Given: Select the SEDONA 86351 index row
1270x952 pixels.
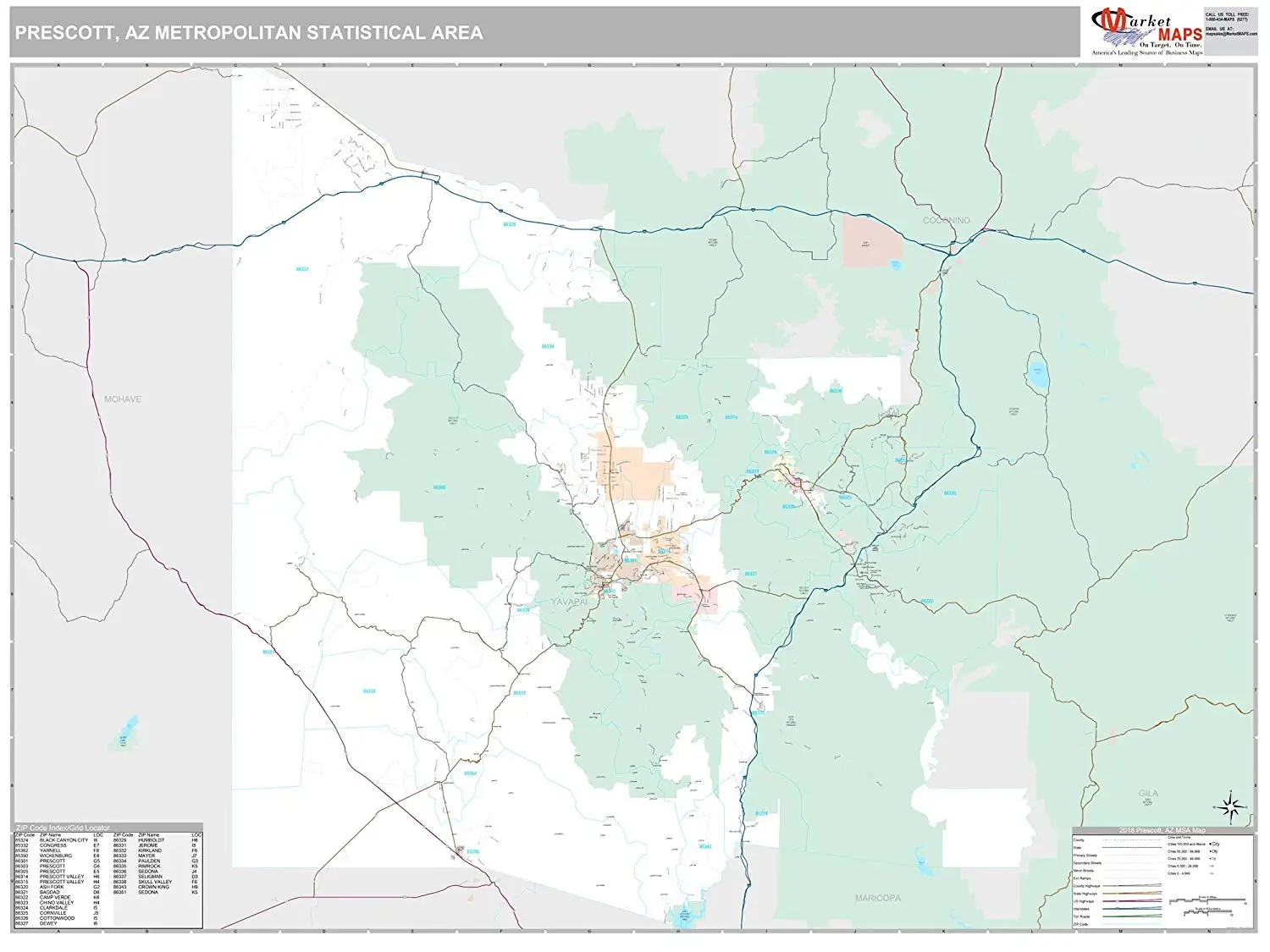Looking at the screenshot, I should pos(157,892).
